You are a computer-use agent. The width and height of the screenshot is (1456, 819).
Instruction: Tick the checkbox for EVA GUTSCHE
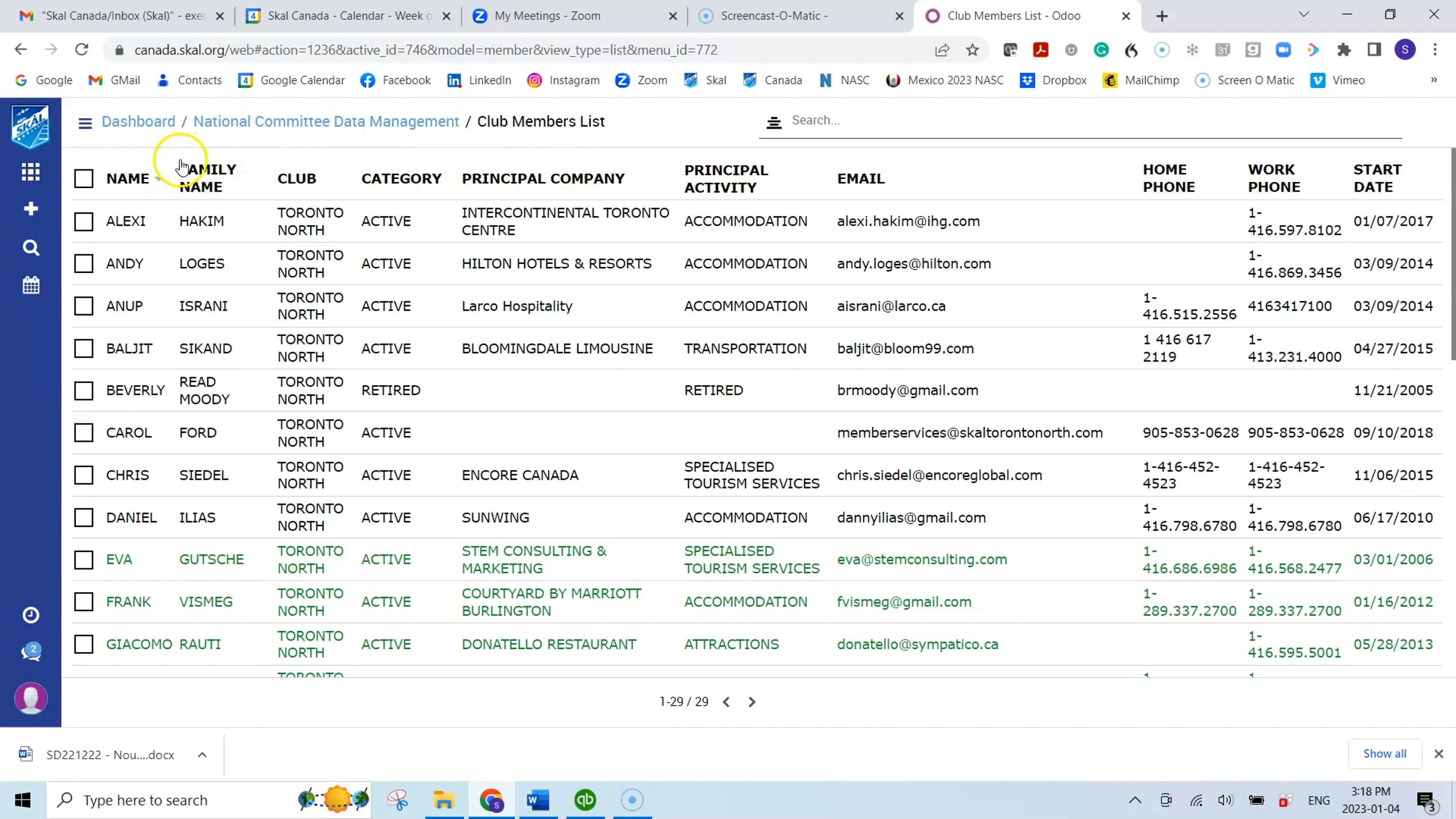point(84,559)
